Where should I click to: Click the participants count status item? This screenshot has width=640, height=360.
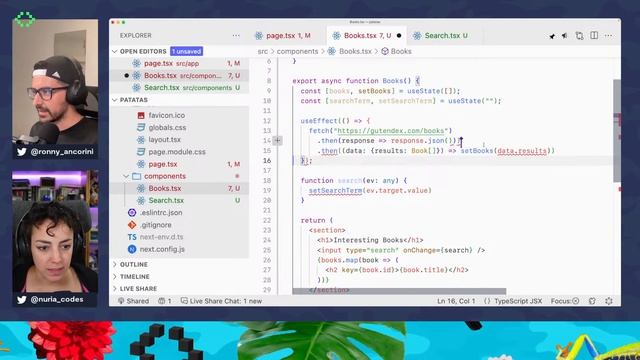coord(165,301)
